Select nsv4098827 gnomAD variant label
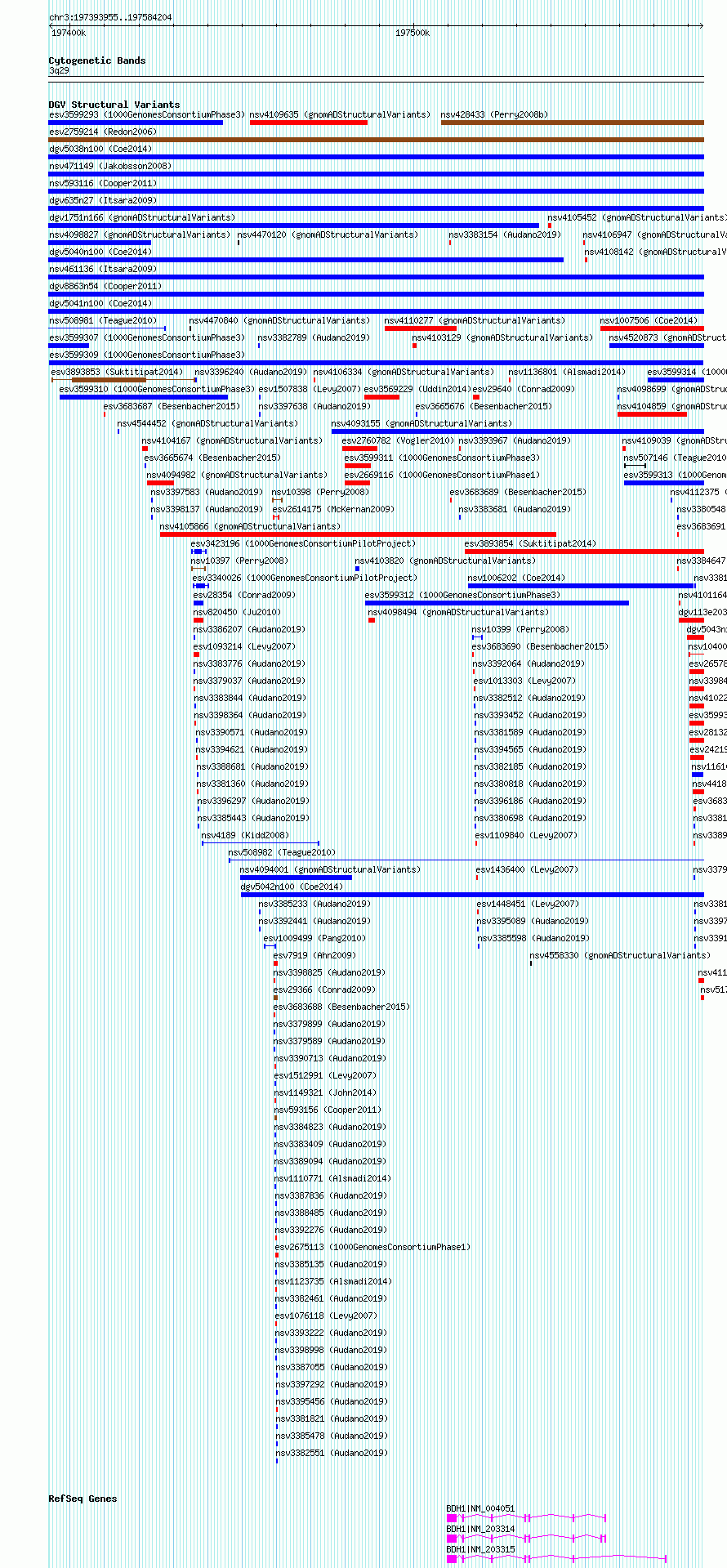Viewport: 727px width, 1568px height. (140, 235)
